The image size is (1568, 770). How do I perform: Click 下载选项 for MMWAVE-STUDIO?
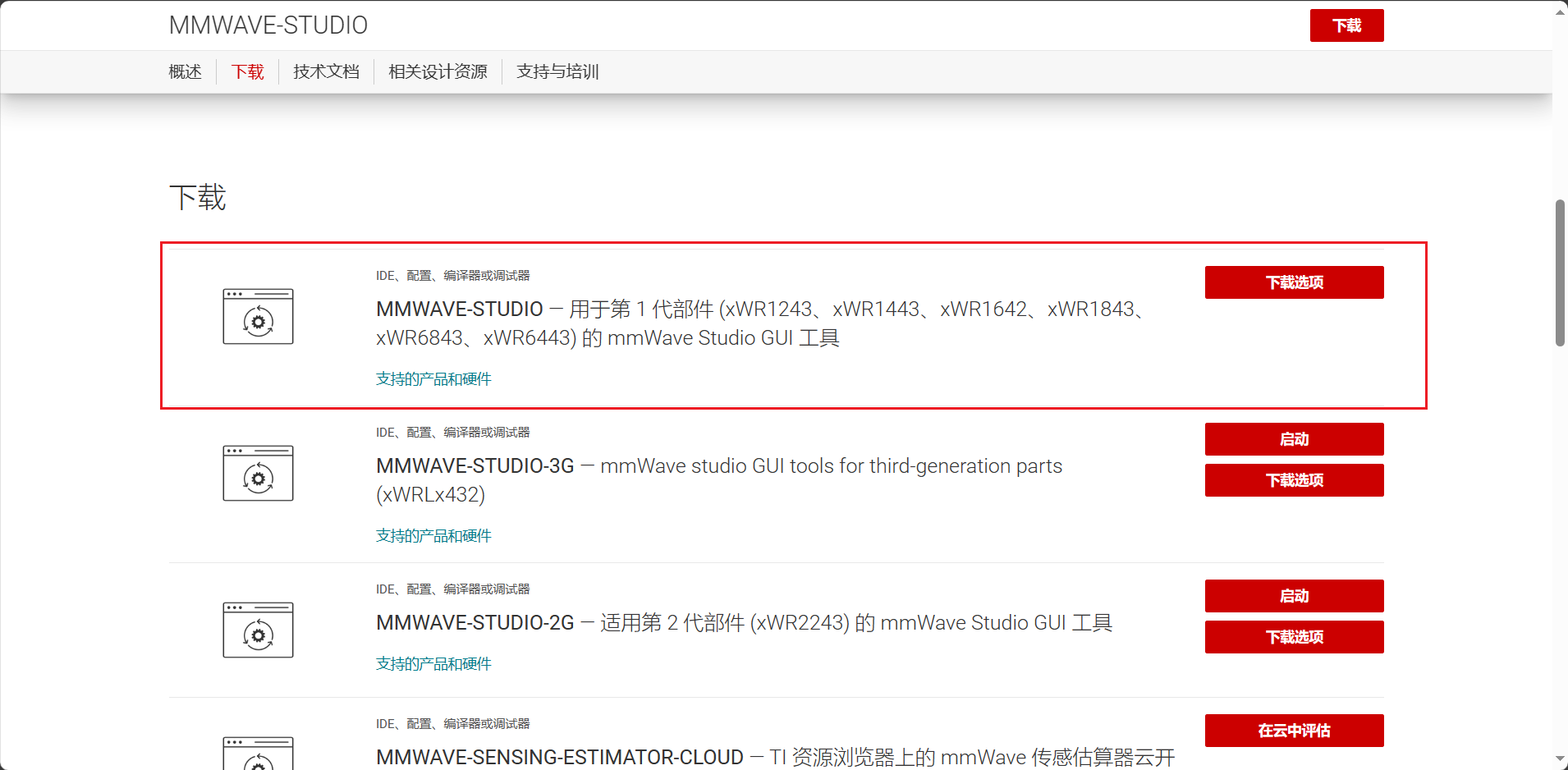1295,282
